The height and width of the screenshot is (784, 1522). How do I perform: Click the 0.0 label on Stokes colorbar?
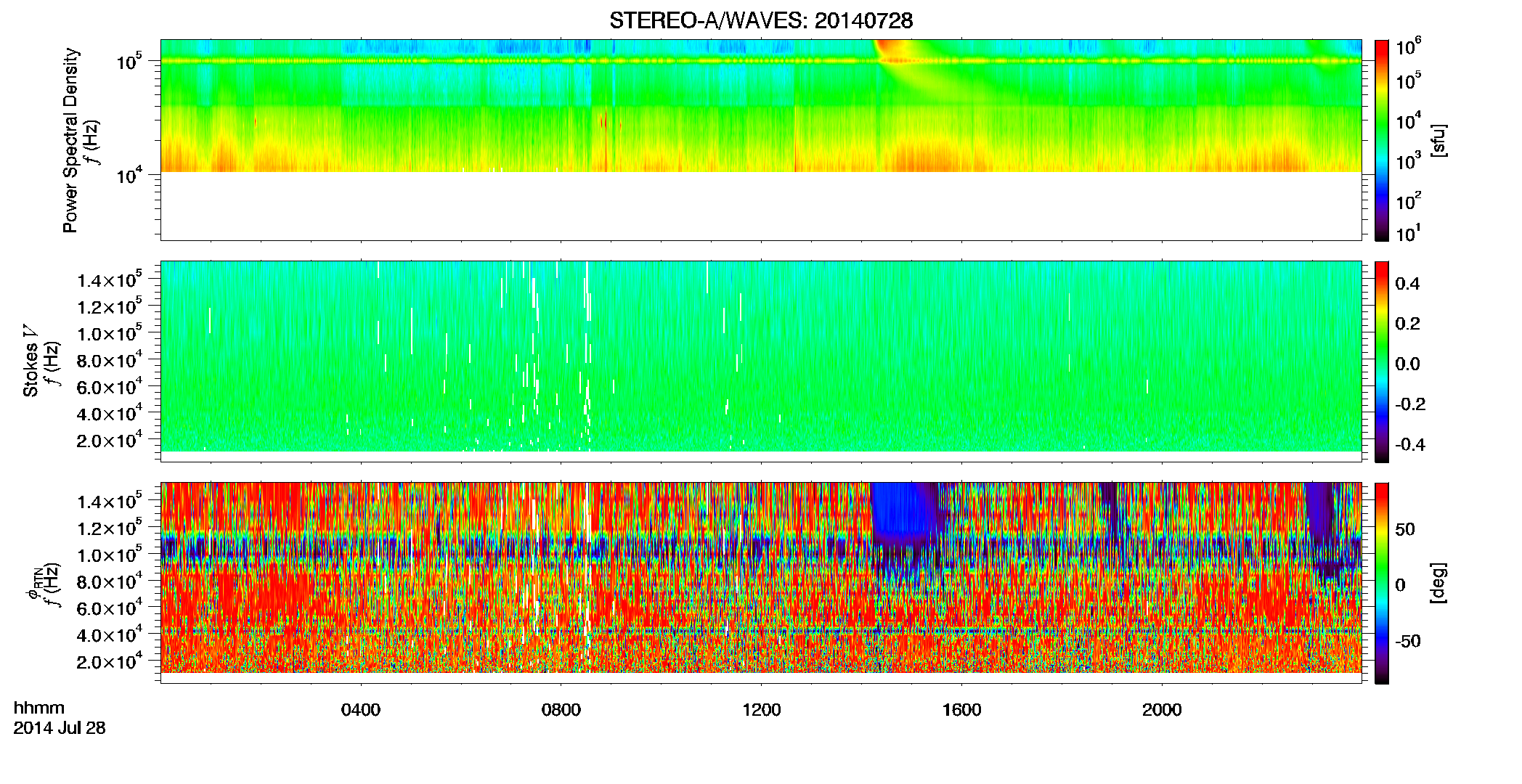pos(1407,364)
